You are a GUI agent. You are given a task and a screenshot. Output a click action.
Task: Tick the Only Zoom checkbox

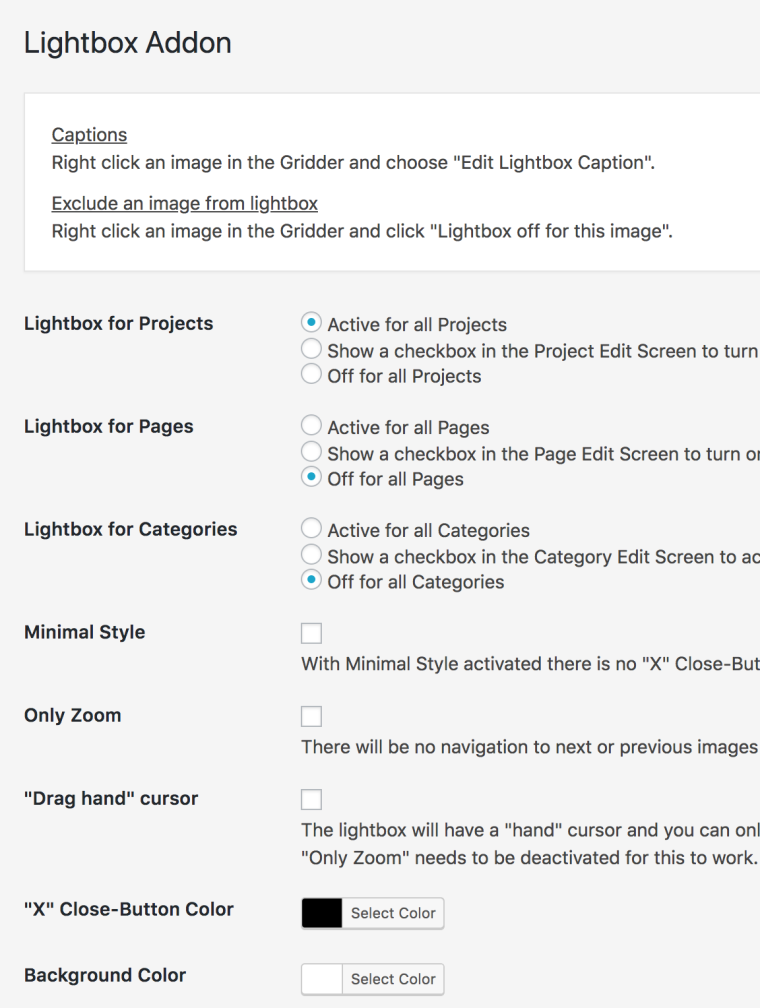click(x=312, y=717)
